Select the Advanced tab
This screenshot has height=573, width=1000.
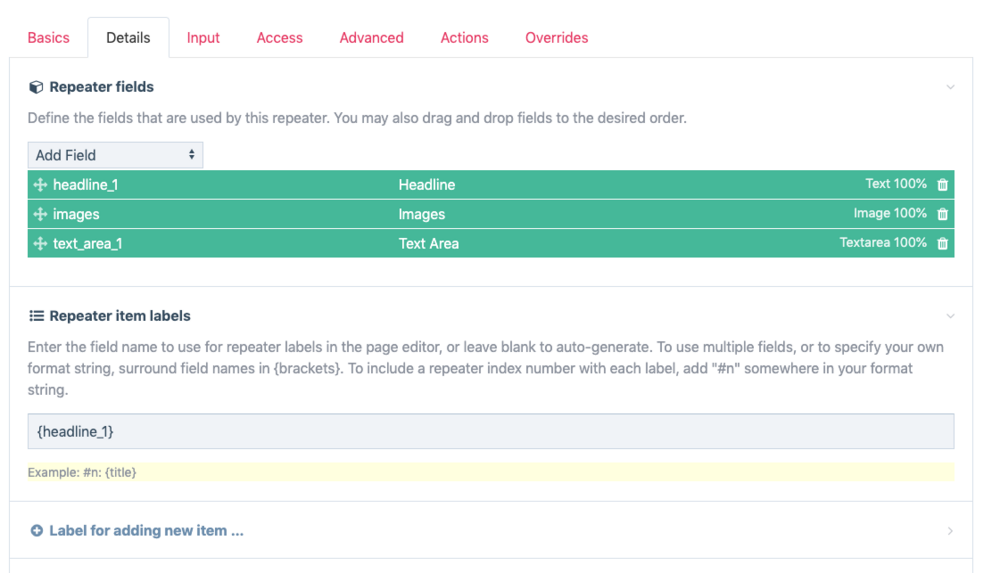coord(371,38)
